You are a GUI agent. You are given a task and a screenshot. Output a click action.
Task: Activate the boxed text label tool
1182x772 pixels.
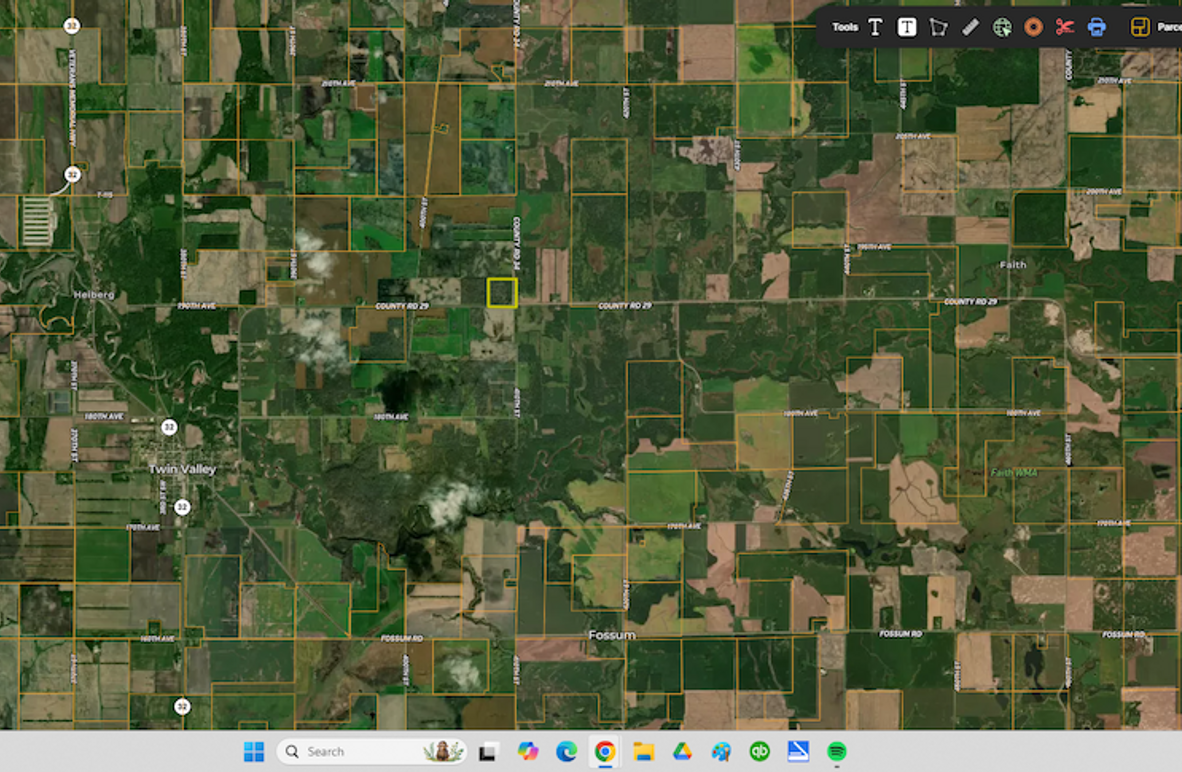point(907,27)
